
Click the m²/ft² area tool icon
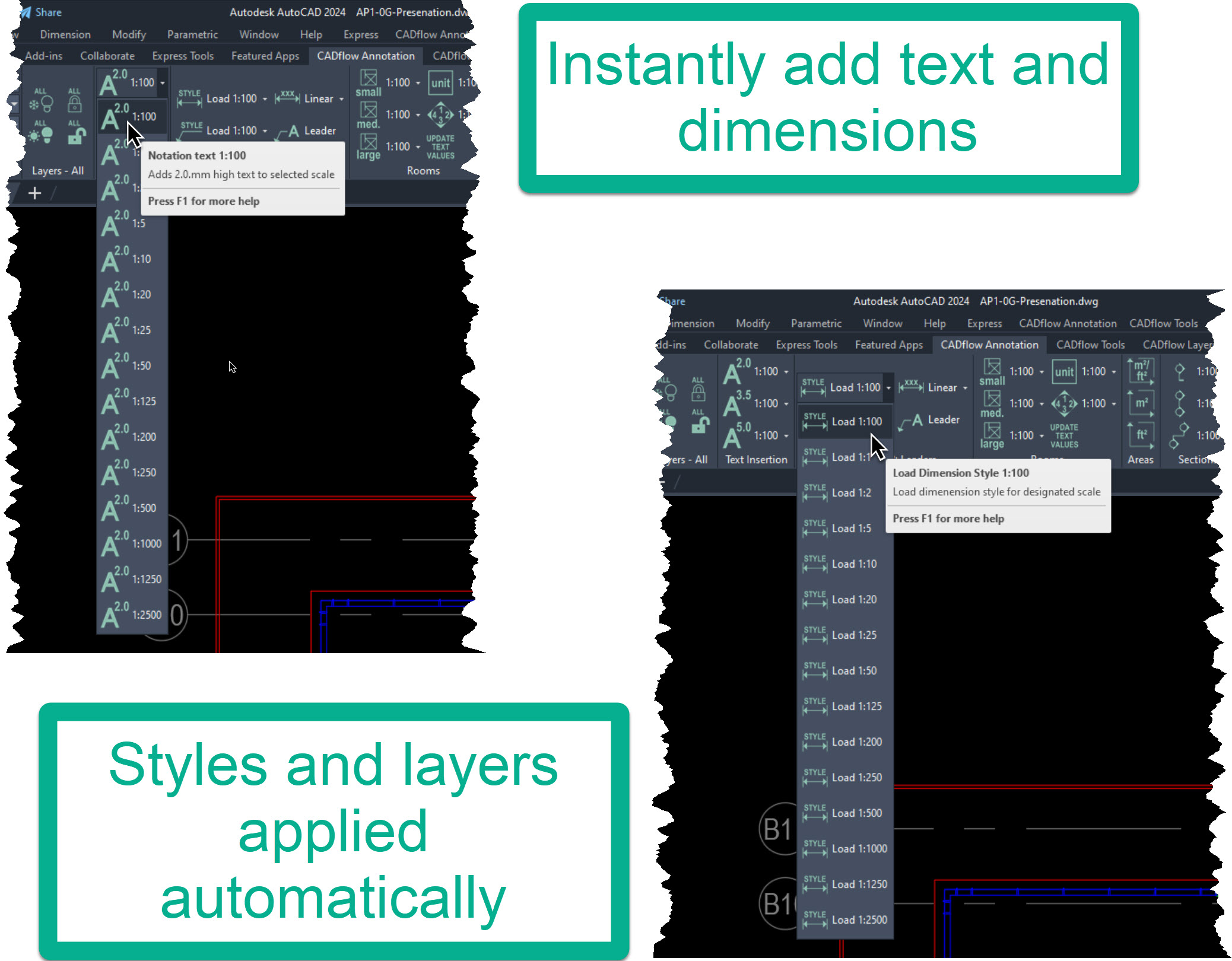pyautogui.click(x=1140, y=371)
